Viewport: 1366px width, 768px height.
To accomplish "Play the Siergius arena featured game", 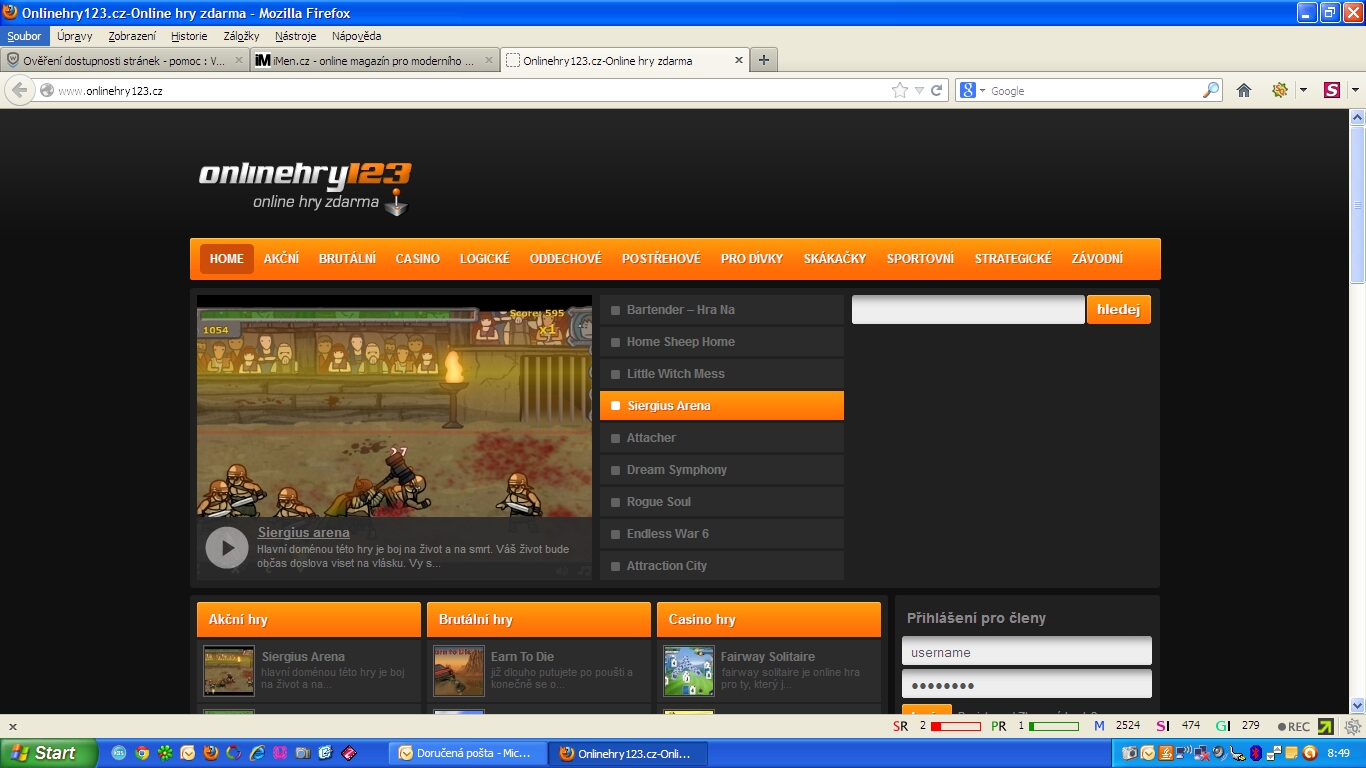I will click(227, 548).
